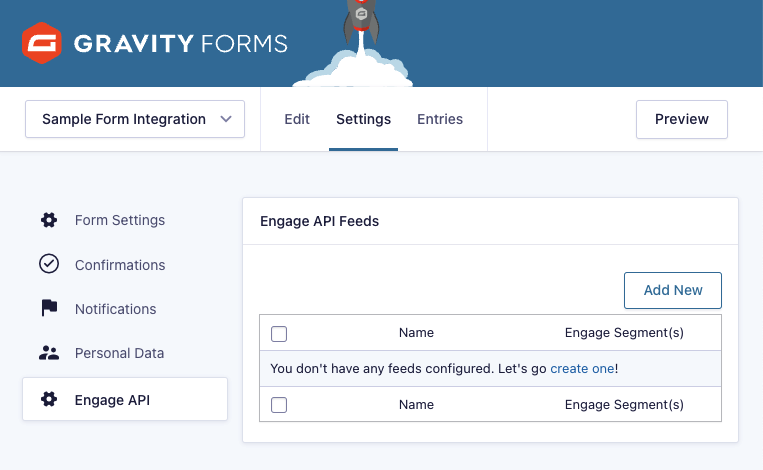The width and height of the screenshot is (763, 470).
Task: Select the Engage API sidebar item
Action: click(125, 399)
